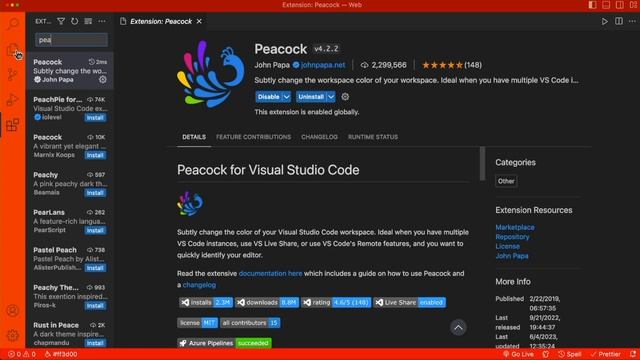Install the PeachPie extension
This screenshot has width=640, height=360.
coord(95,118)
